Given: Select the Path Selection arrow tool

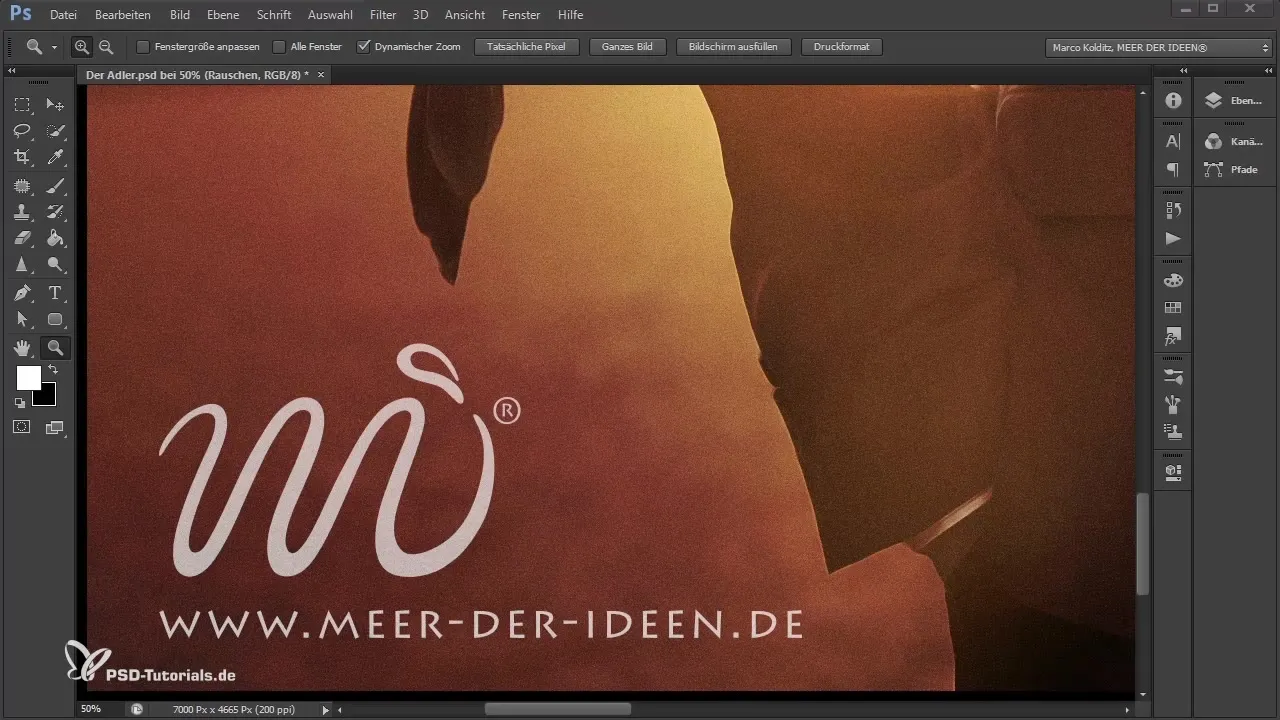Looking at the screenshot, I should click(22, 320).
